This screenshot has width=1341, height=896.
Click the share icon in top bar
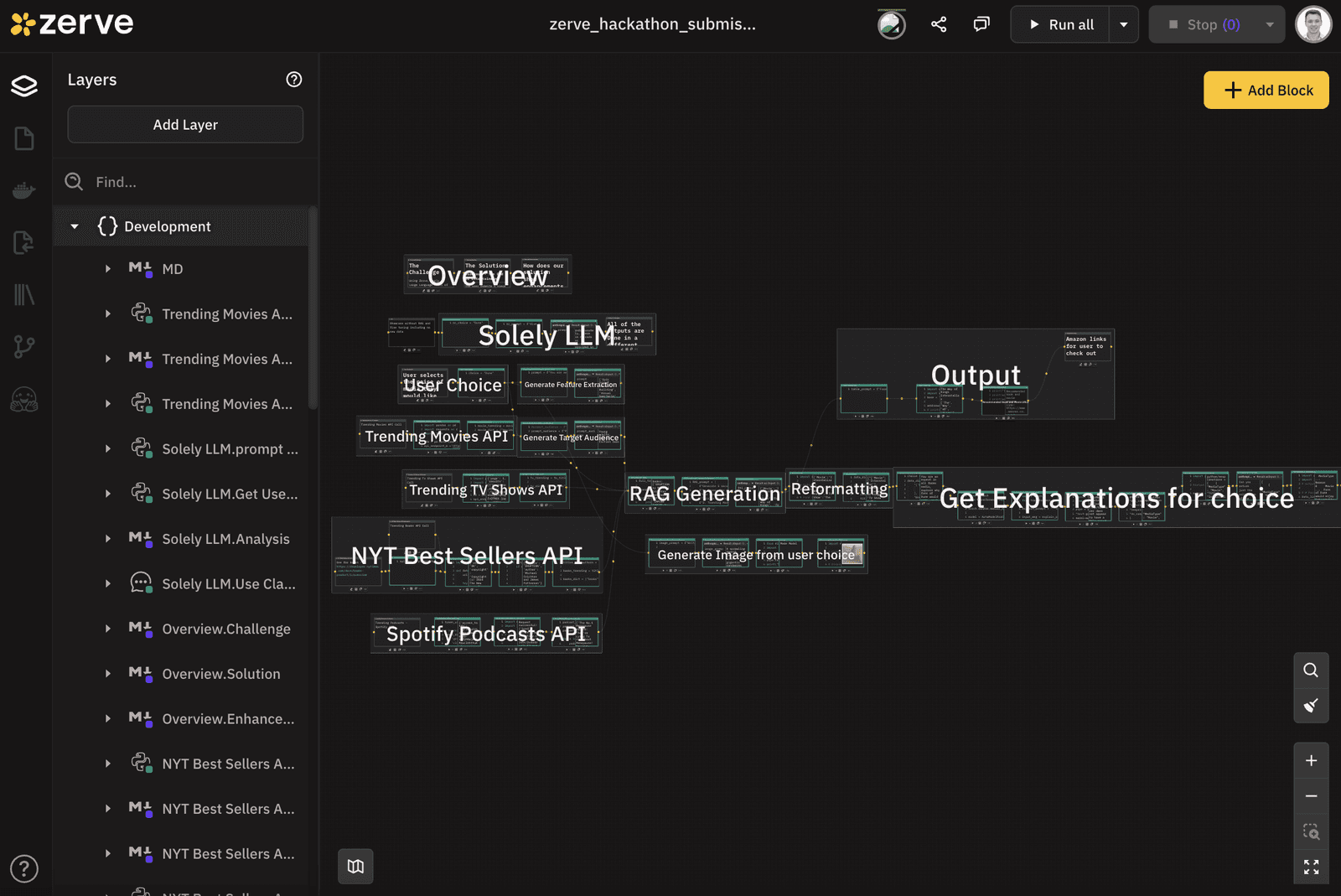click(939, 24)
